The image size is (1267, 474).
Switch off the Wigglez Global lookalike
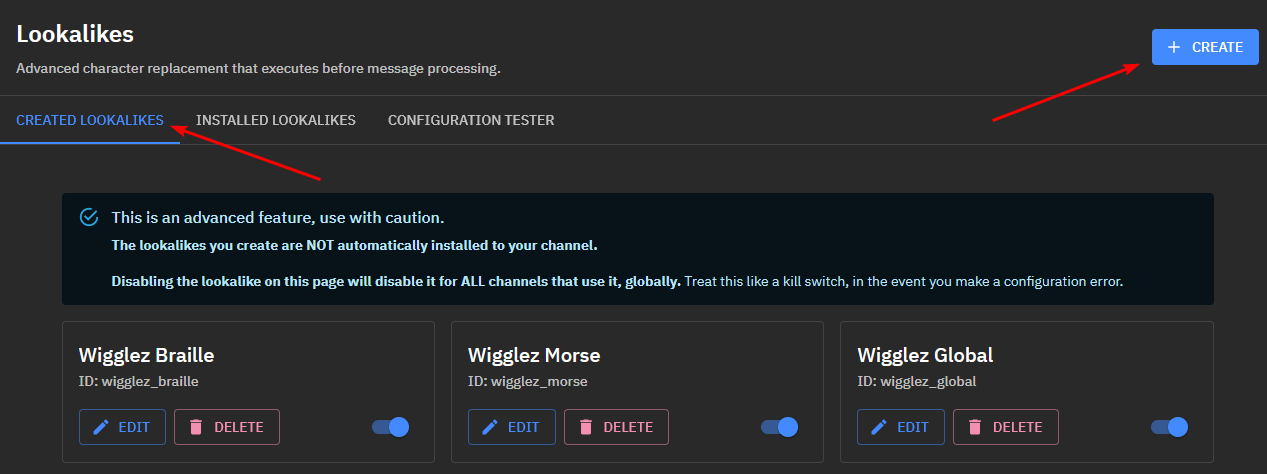pyautogui.click(x=1170, y=427)
